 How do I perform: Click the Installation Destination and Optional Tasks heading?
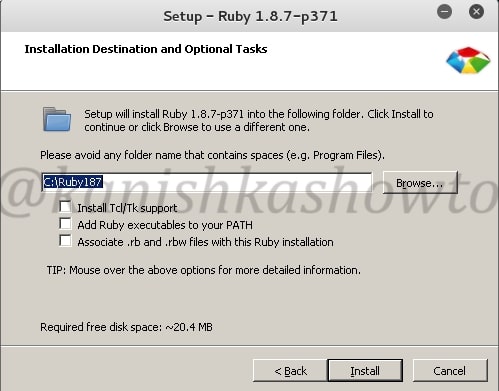[x=146, y=49]
